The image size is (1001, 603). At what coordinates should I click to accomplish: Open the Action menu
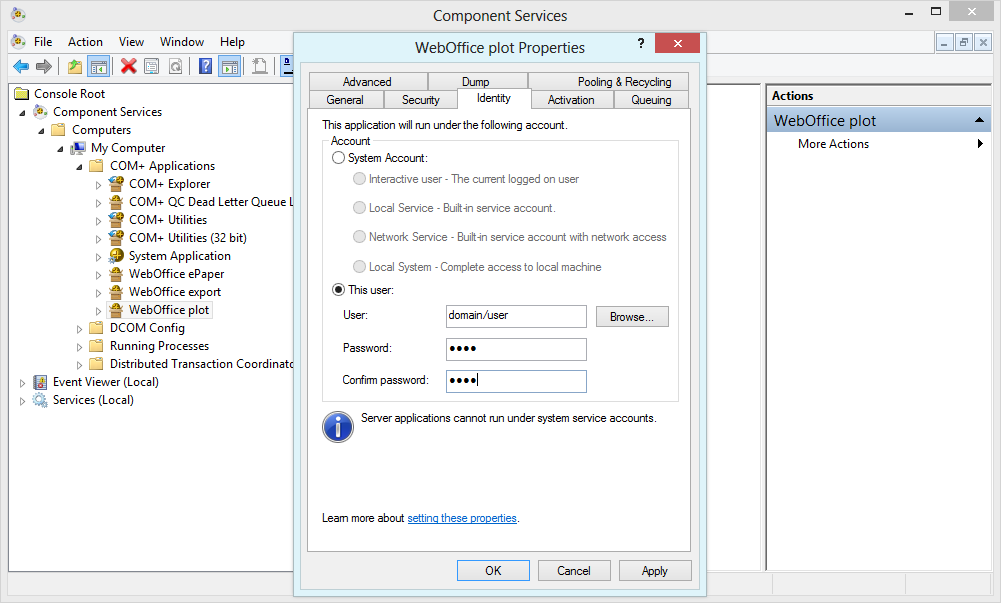(x=85, y=42)
